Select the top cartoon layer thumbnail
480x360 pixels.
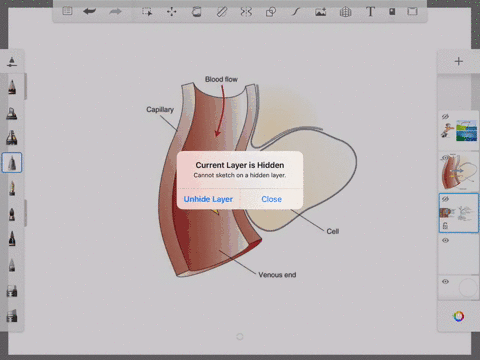[459, 131]
